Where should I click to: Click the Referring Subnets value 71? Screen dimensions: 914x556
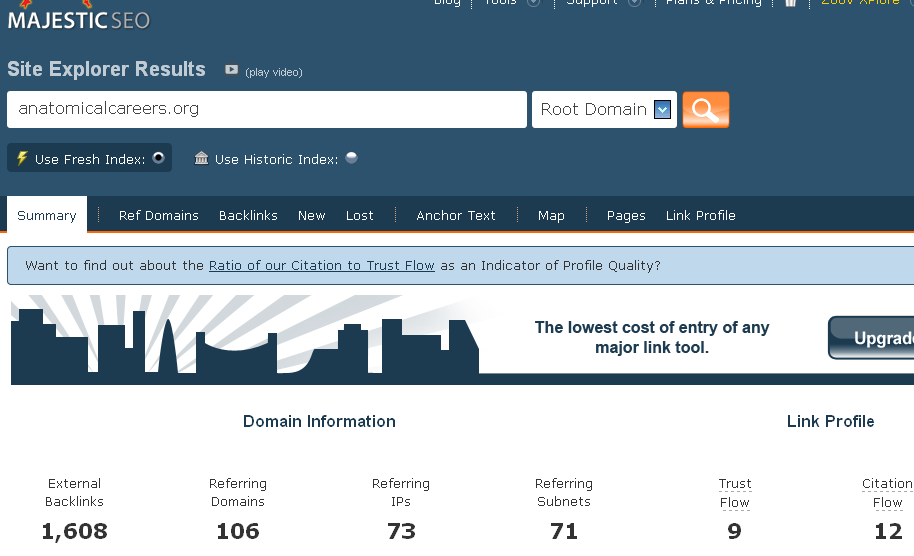coord(564,531)
